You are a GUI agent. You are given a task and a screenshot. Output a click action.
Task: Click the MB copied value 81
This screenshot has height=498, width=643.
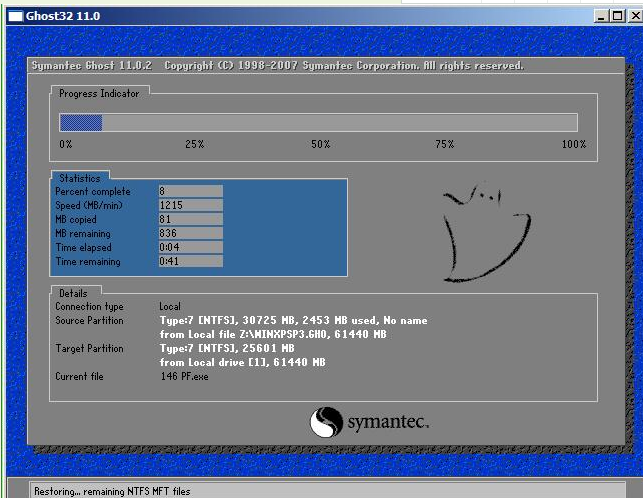(x=191, y=219)
